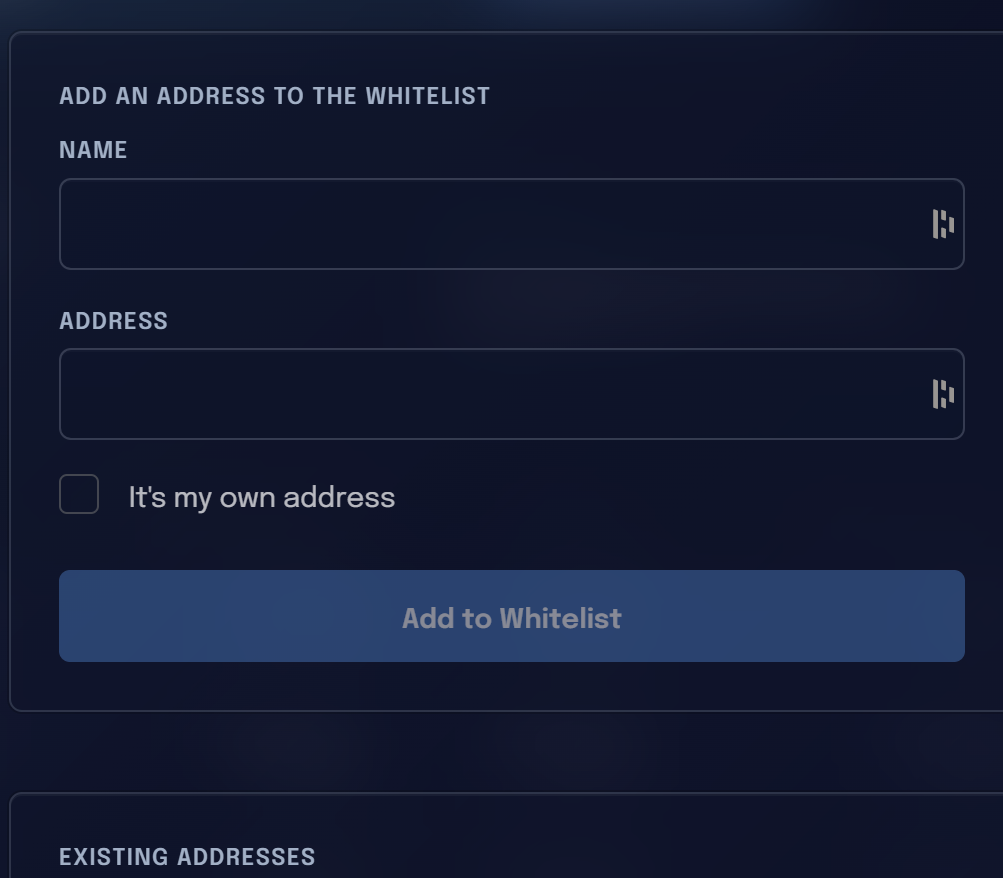Click the 'It's my own address' label text
Viewport: 1003px width, 878px height.
pyautogui.click(x=262, y=498)
